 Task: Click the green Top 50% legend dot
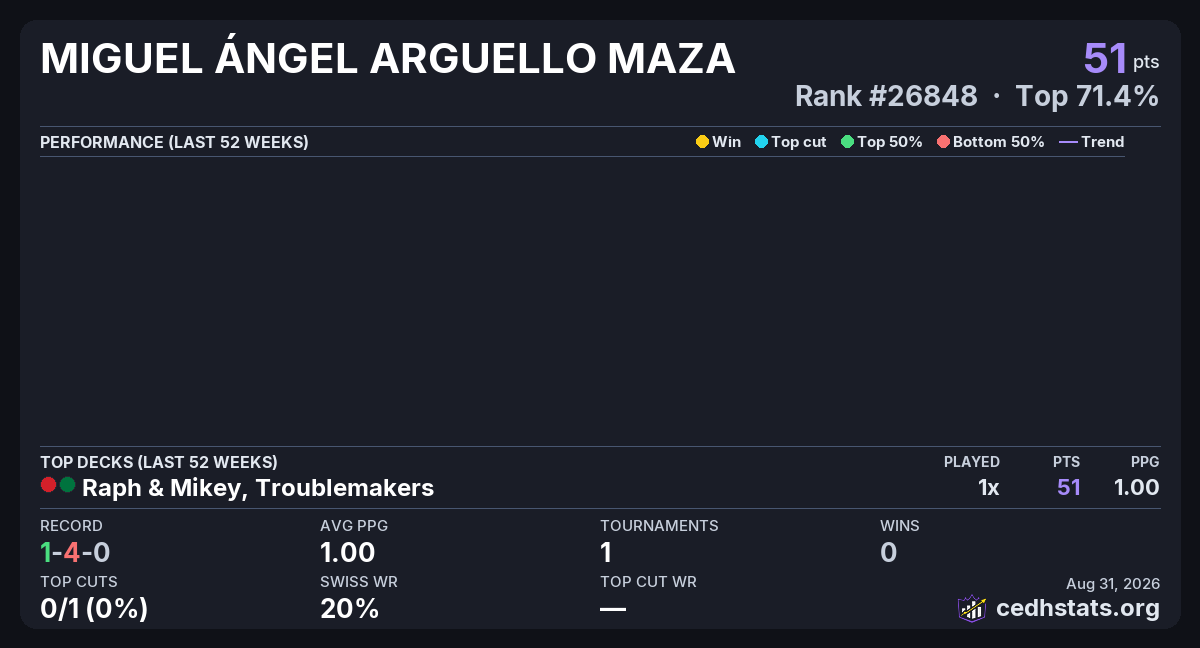pyautogui.click(x=848, y=142)
